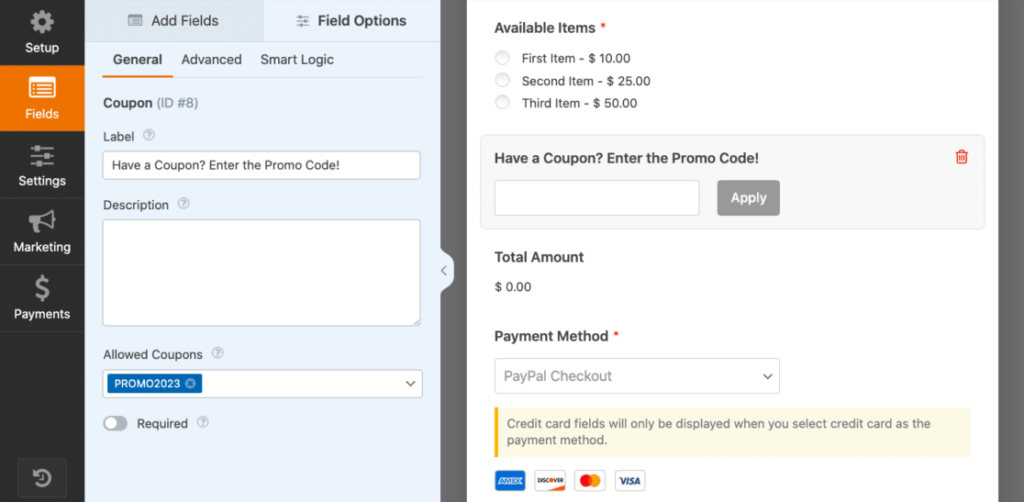
Task: Open the Add Fields panel
Action: tap(173, 20)
